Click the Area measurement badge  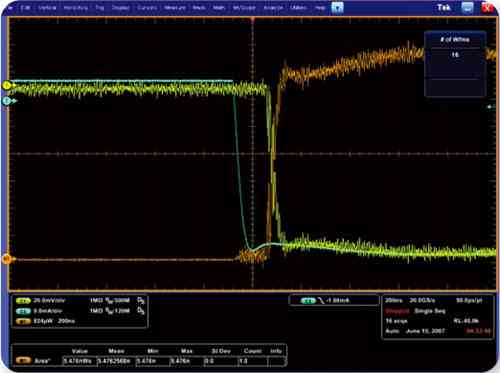click(23, 361)
